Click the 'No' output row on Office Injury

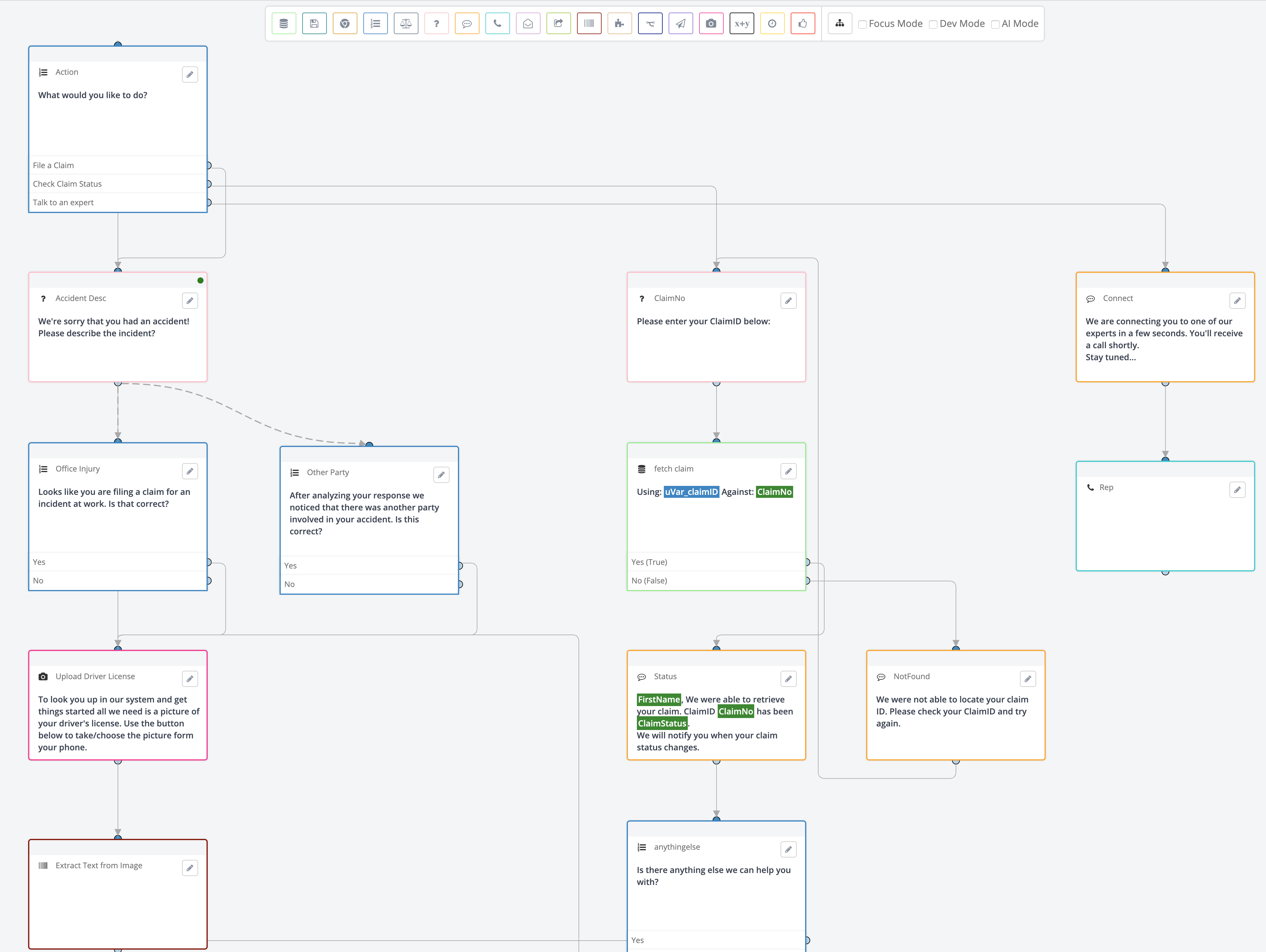pyautogui.click(x=86, y=580)
